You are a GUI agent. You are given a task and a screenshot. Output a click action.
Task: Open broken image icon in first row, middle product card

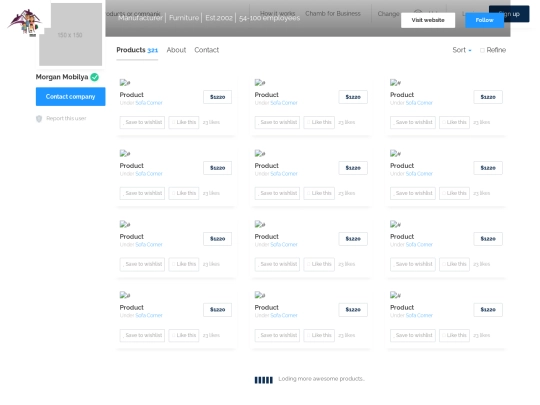[x=260, y=82]
